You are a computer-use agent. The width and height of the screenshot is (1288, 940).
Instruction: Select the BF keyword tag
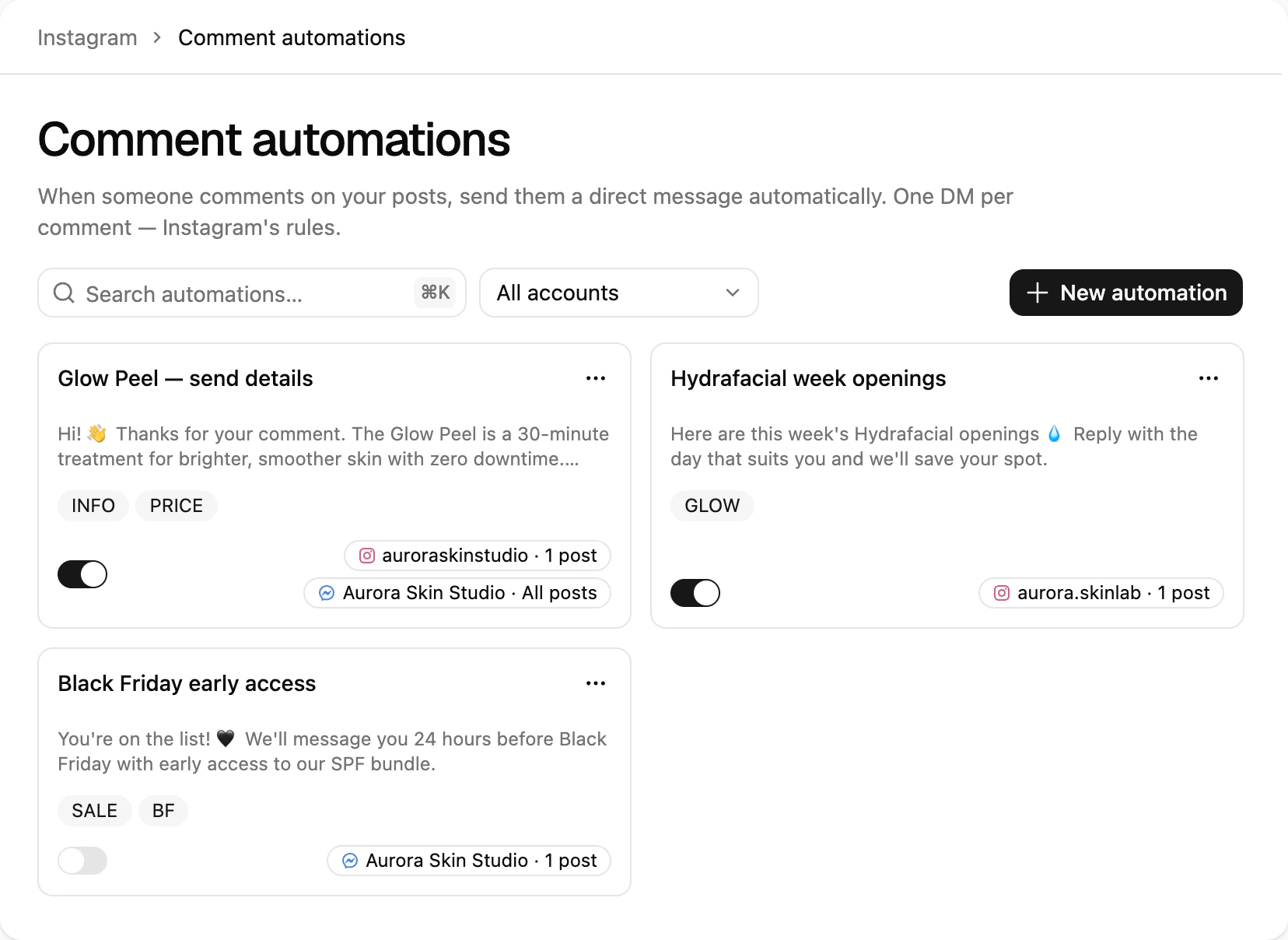point(163,811)
